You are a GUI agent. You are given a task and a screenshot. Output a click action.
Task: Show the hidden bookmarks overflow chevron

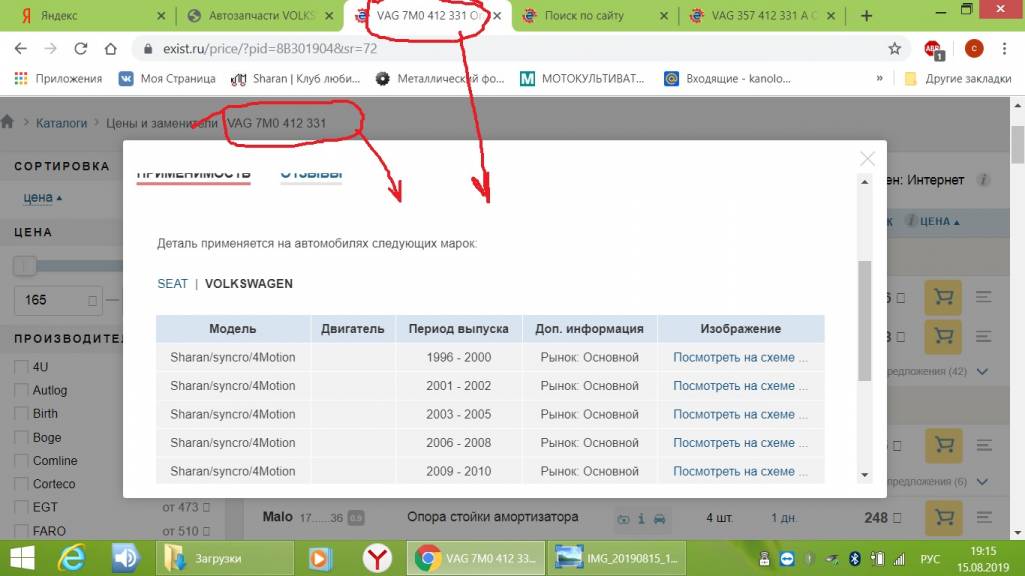[x=879, y=79]
